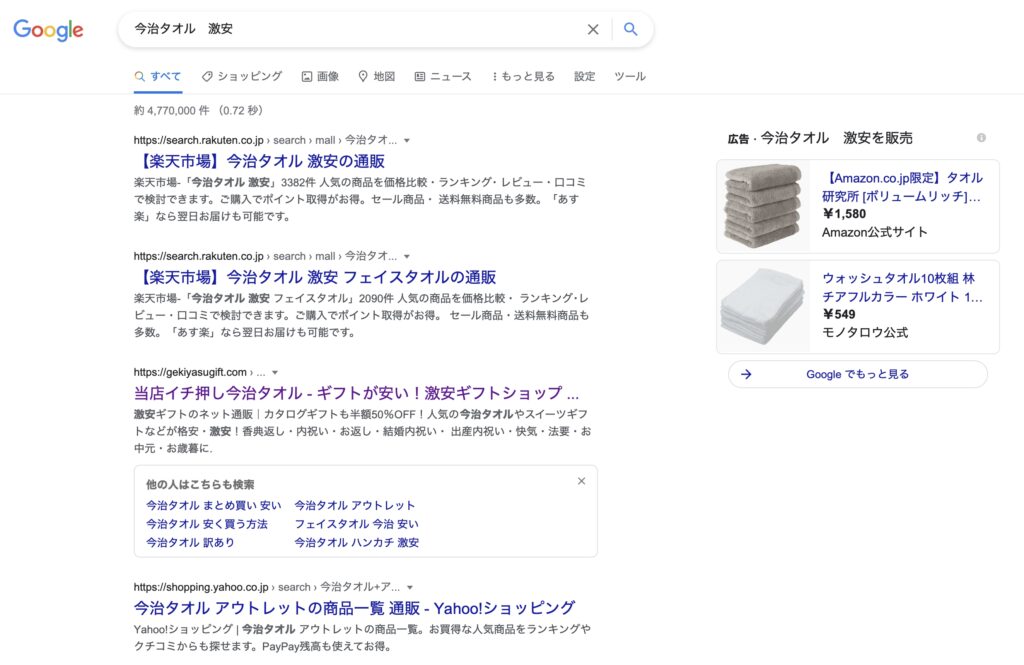Close the 他の人はこちらも検索 box
The width and height of the screenshot is (1024, 665).
pyautogui.click(x=581, y=481)
